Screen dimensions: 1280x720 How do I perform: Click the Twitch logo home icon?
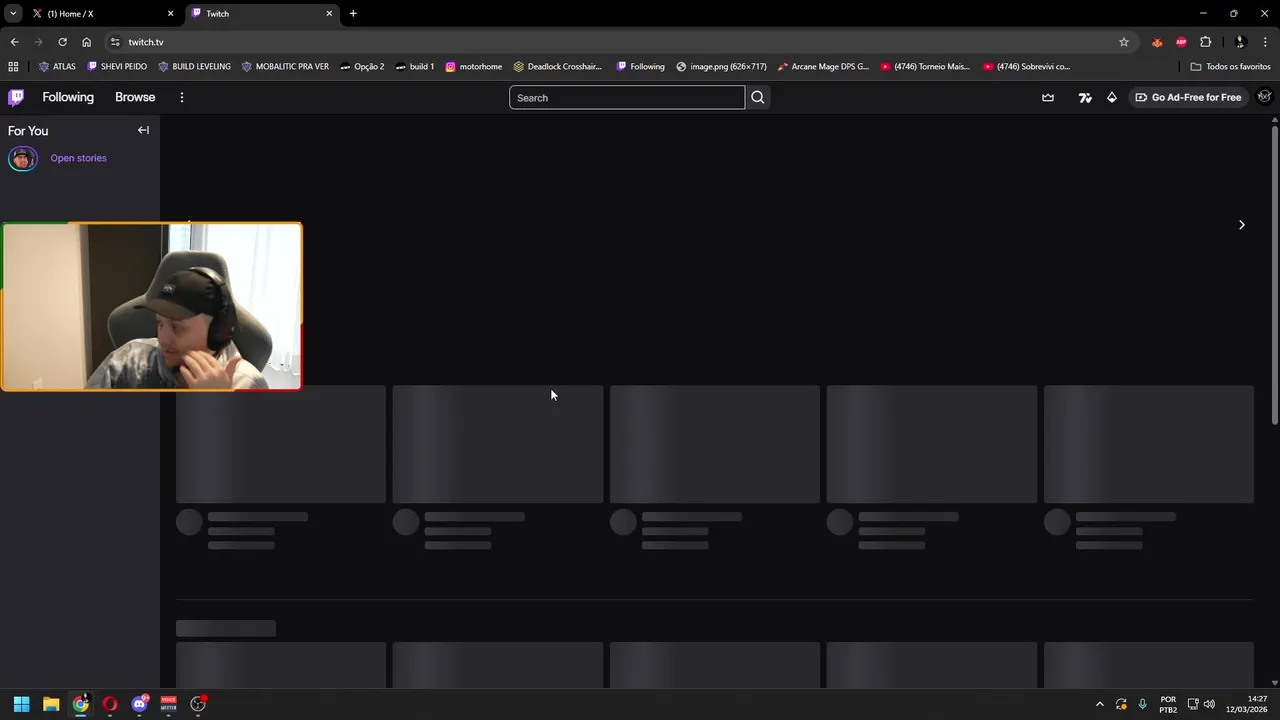coord(16,97)
